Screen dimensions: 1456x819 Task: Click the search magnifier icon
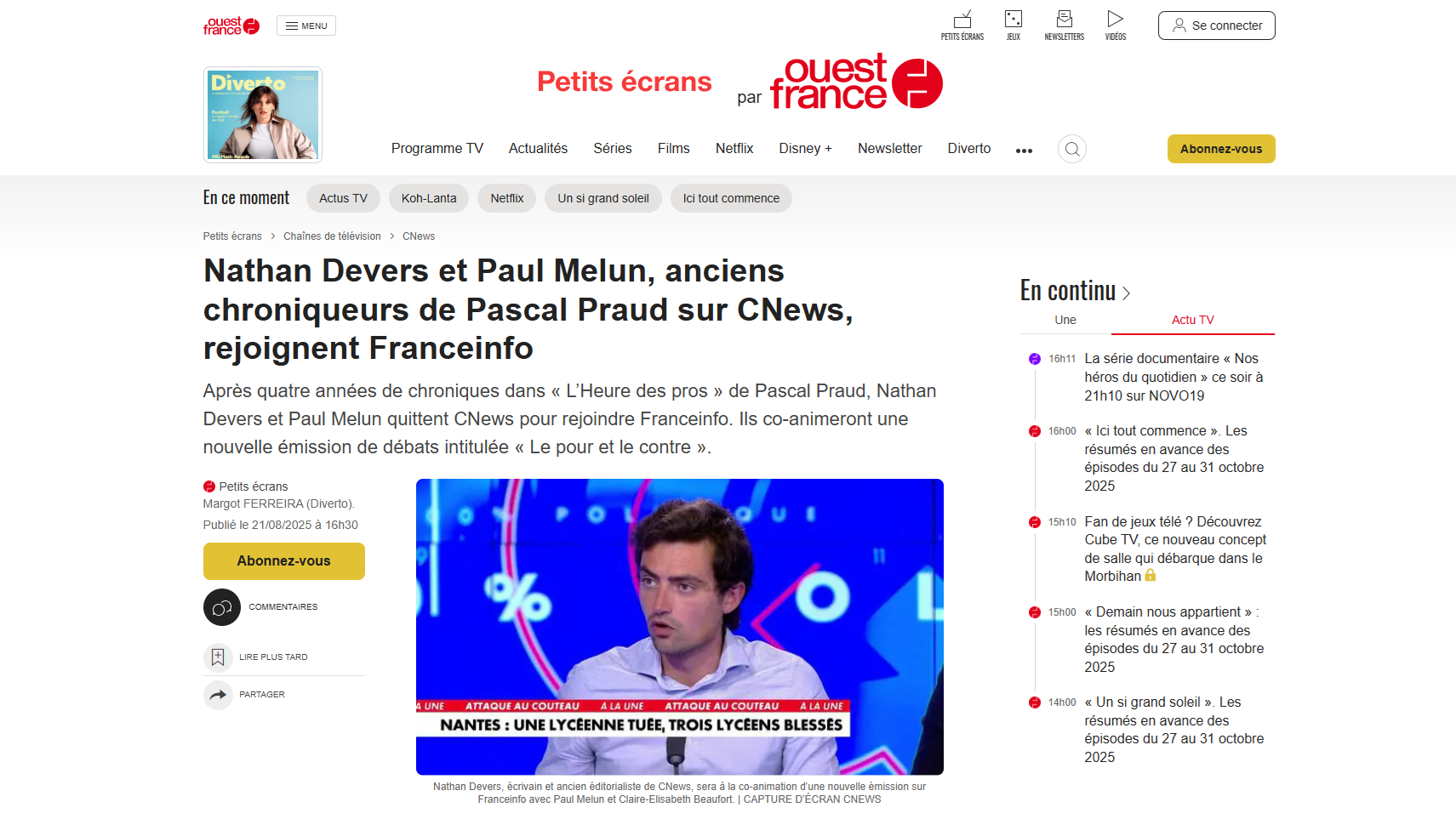(x=1072, y=149)
